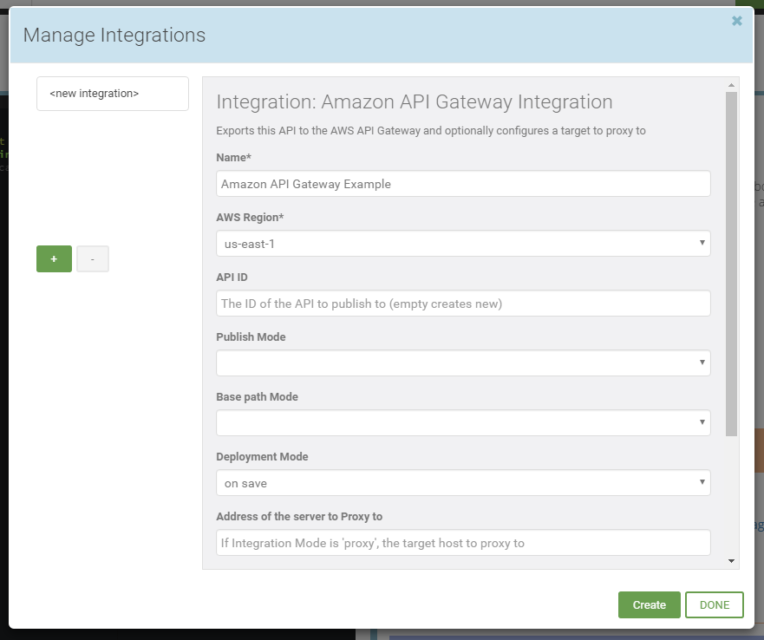Click the AWS Region* label

250,217
